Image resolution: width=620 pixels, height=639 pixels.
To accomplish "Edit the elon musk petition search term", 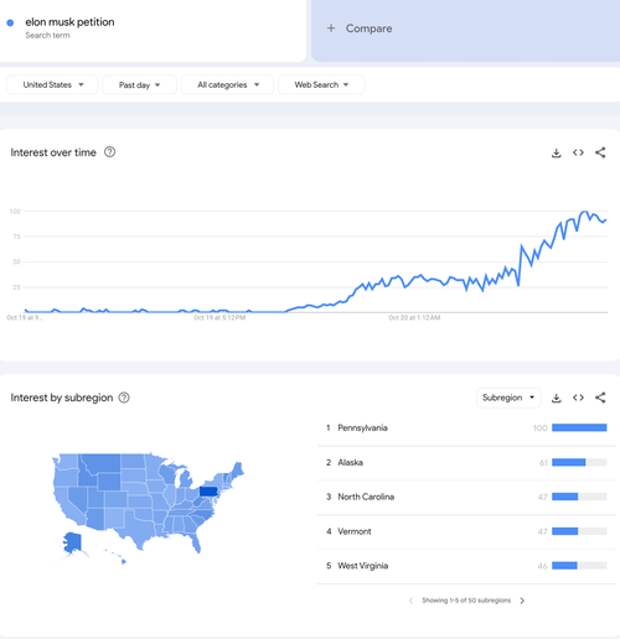I will 70,22.
